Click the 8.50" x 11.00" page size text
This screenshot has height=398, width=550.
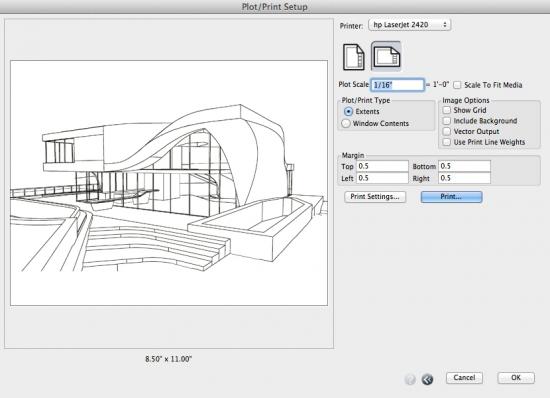(169, 359)
